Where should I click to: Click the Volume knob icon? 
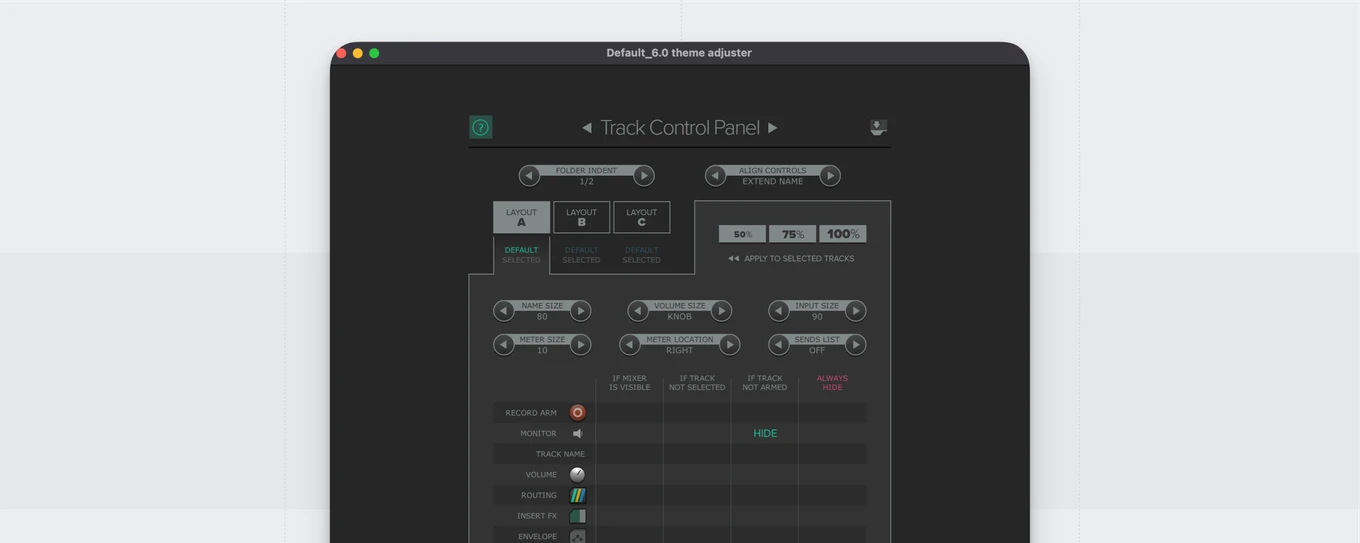pyautogui.click(x=577, y=474)
